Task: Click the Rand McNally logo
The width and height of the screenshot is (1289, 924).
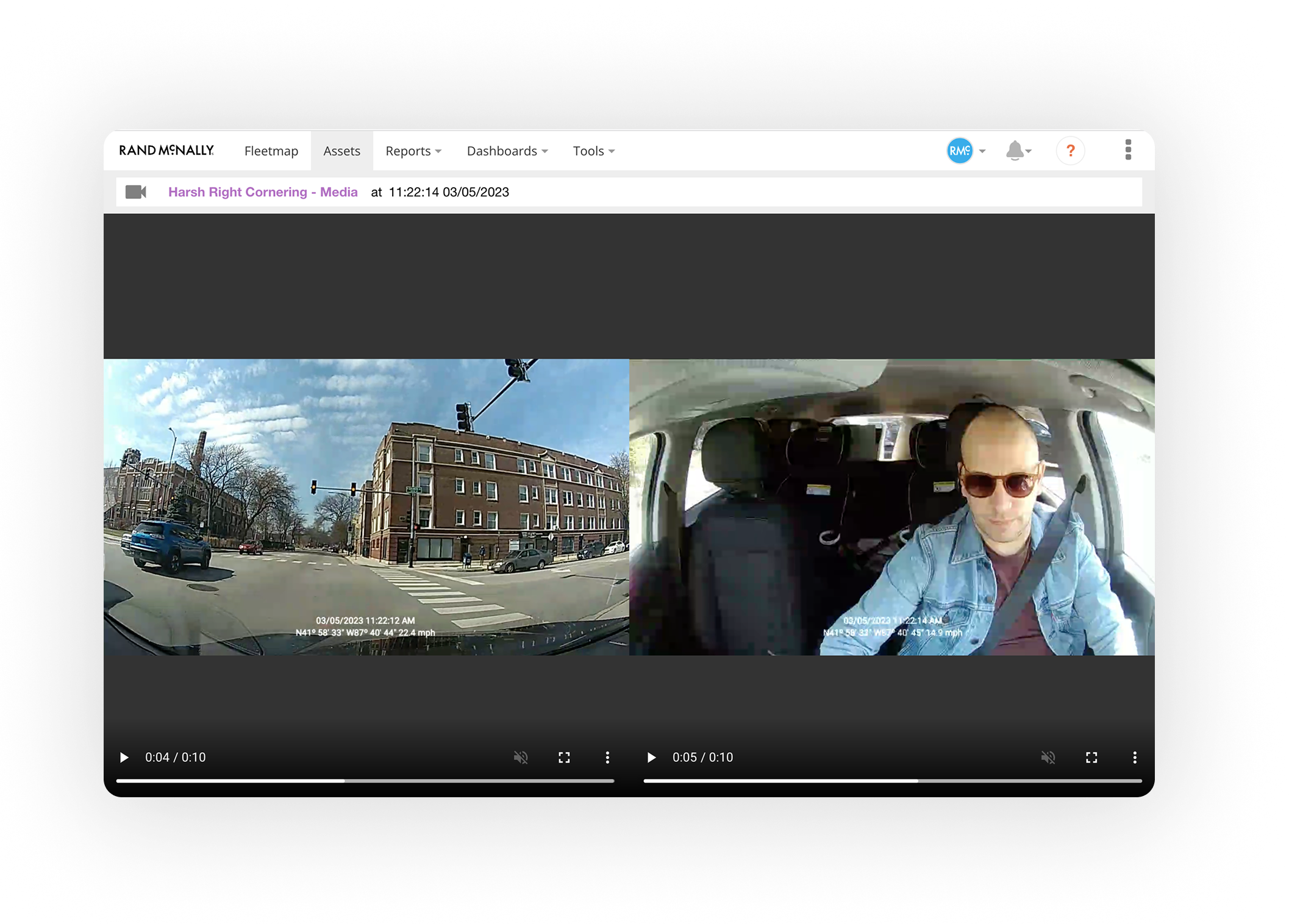Action: tap(166, 151)
